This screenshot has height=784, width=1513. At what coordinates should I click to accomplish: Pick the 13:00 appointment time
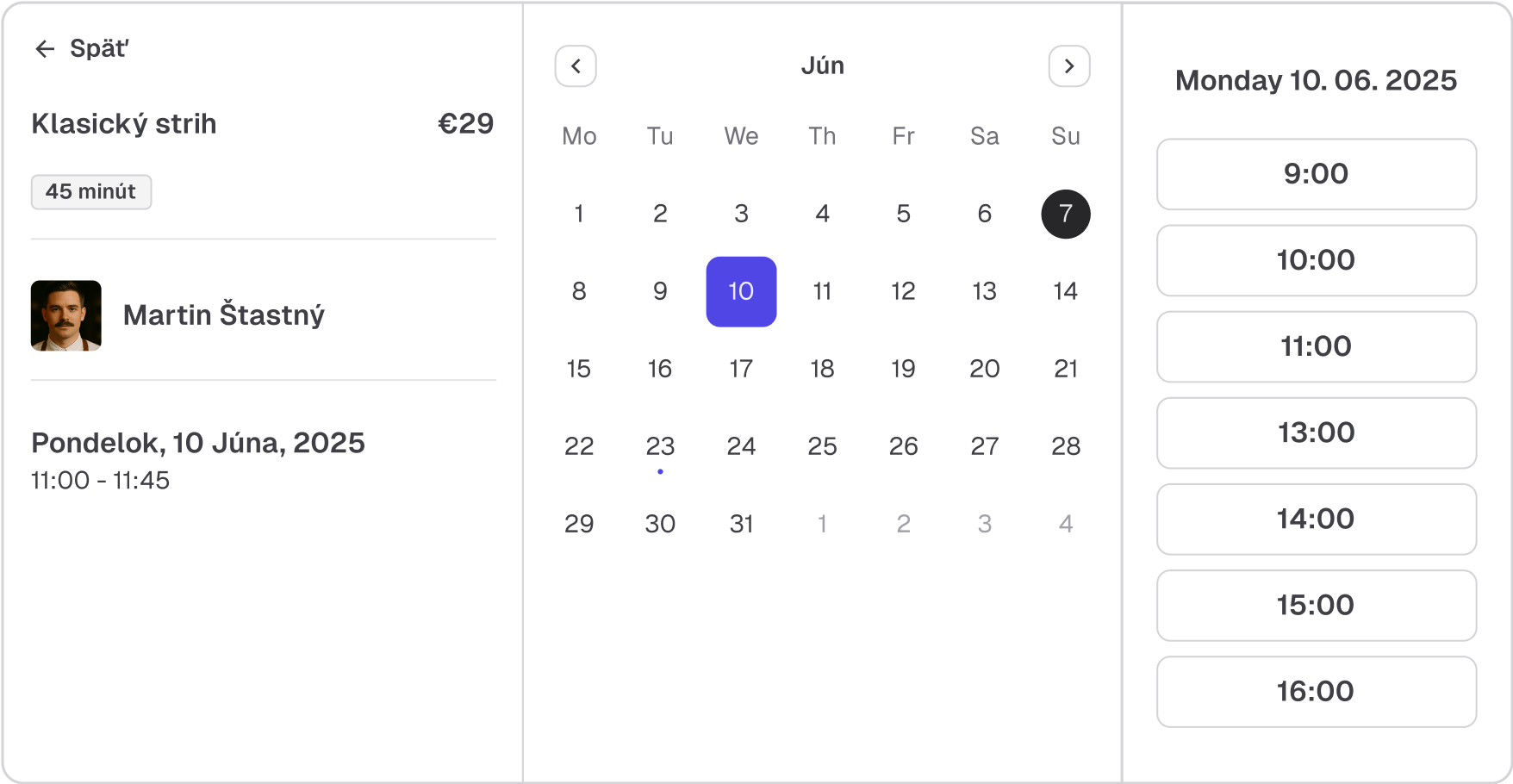click(x=1316, y=432)
